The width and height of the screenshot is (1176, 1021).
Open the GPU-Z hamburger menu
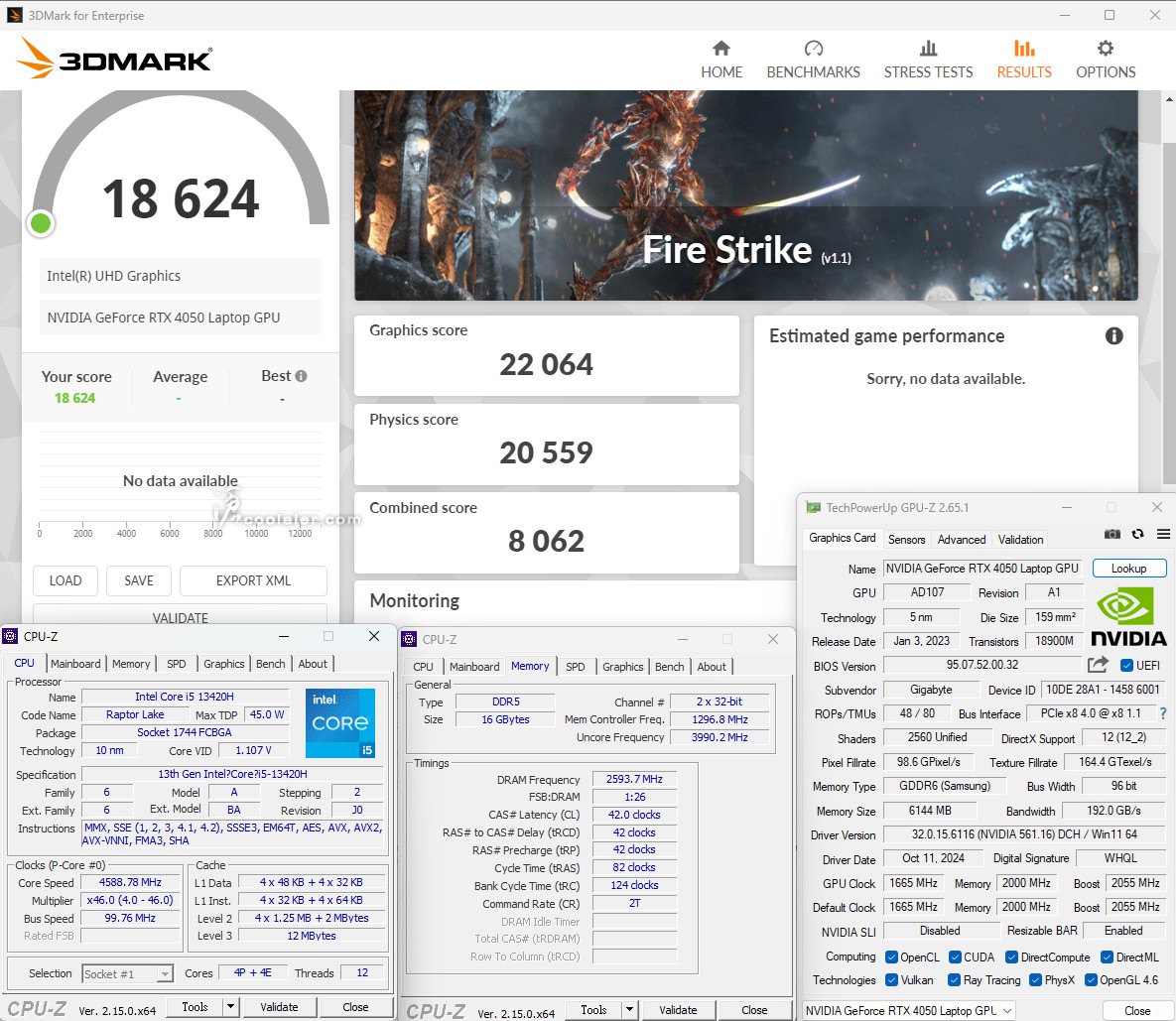[1163, 534]
